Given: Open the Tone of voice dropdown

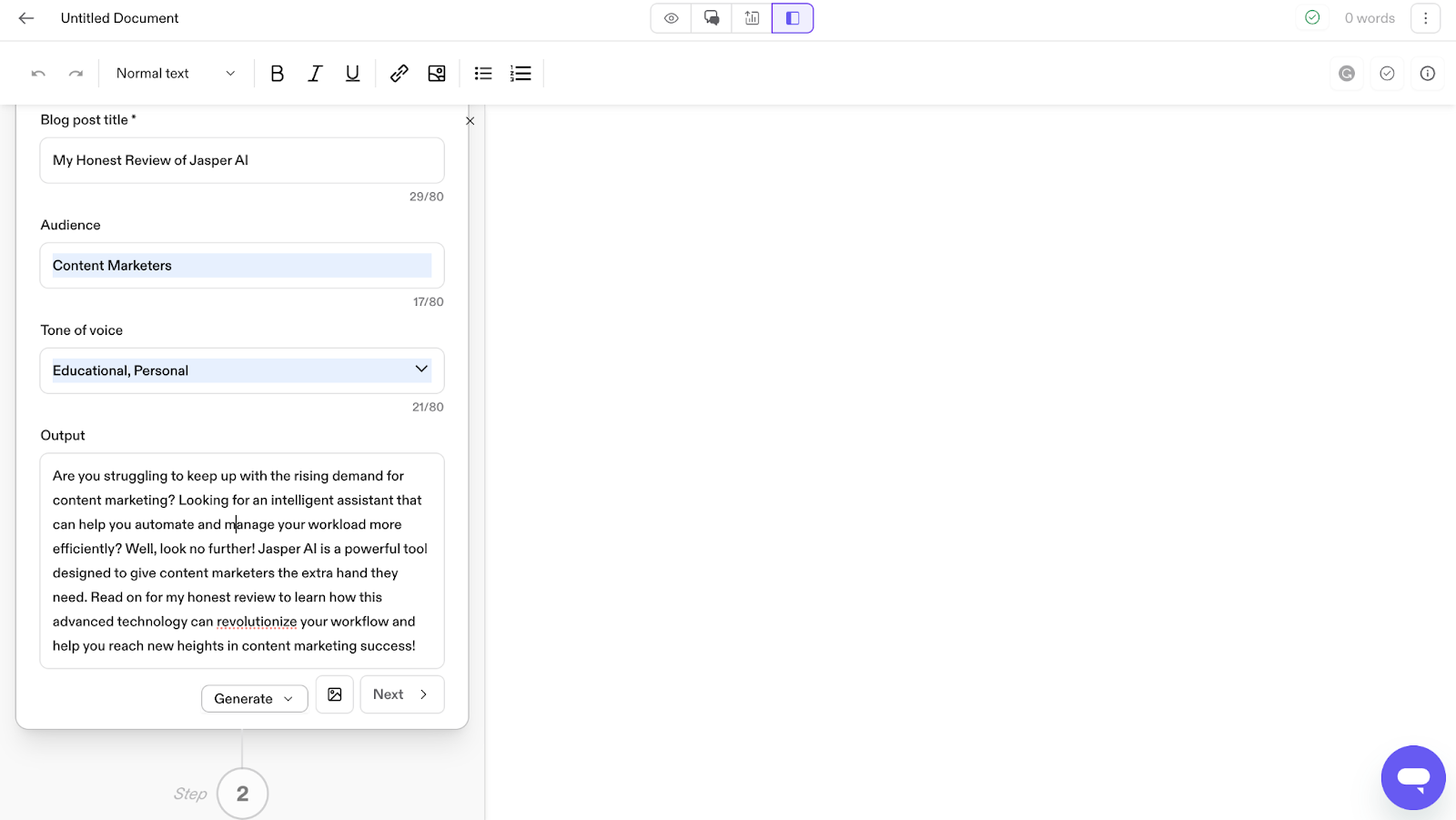Looking at the screenshot, I should (242, 370).
